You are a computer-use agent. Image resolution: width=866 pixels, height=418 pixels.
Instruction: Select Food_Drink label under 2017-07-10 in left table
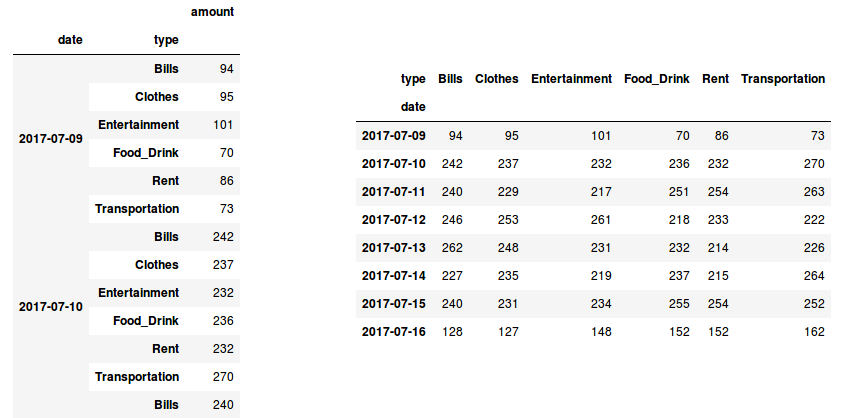click(x=147, y=321)
